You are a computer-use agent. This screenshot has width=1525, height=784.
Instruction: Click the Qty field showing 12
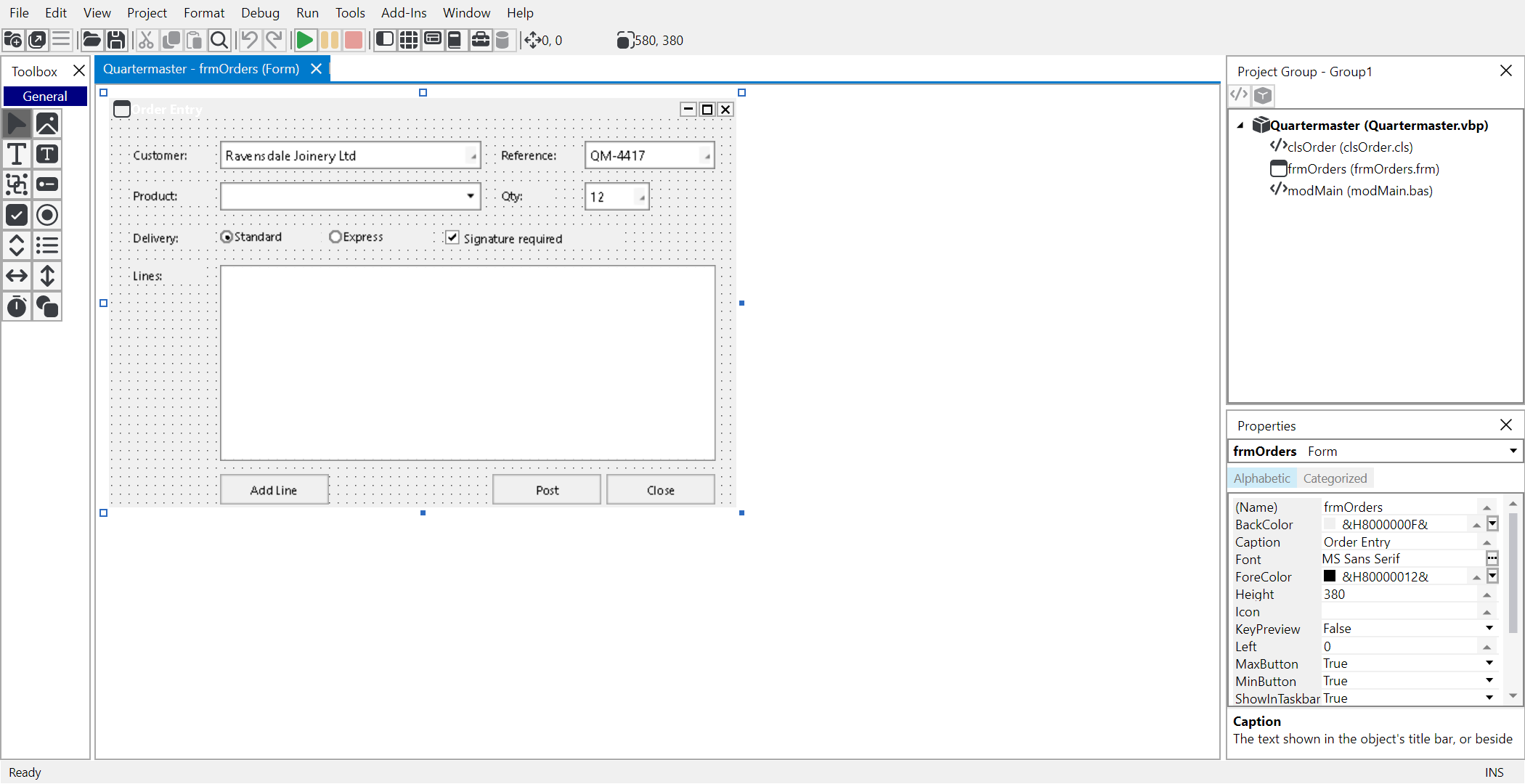[617, 197]
